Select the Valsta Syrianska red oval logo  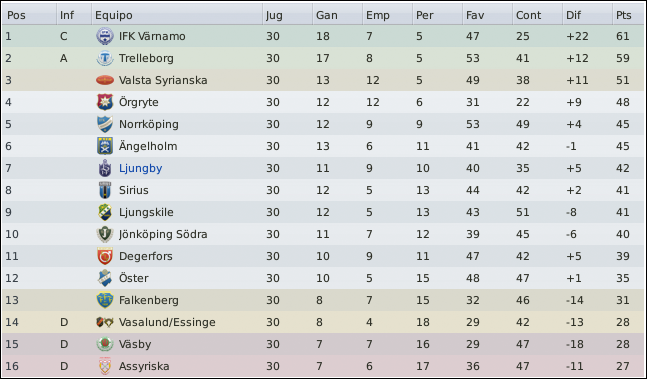[105, 80]
